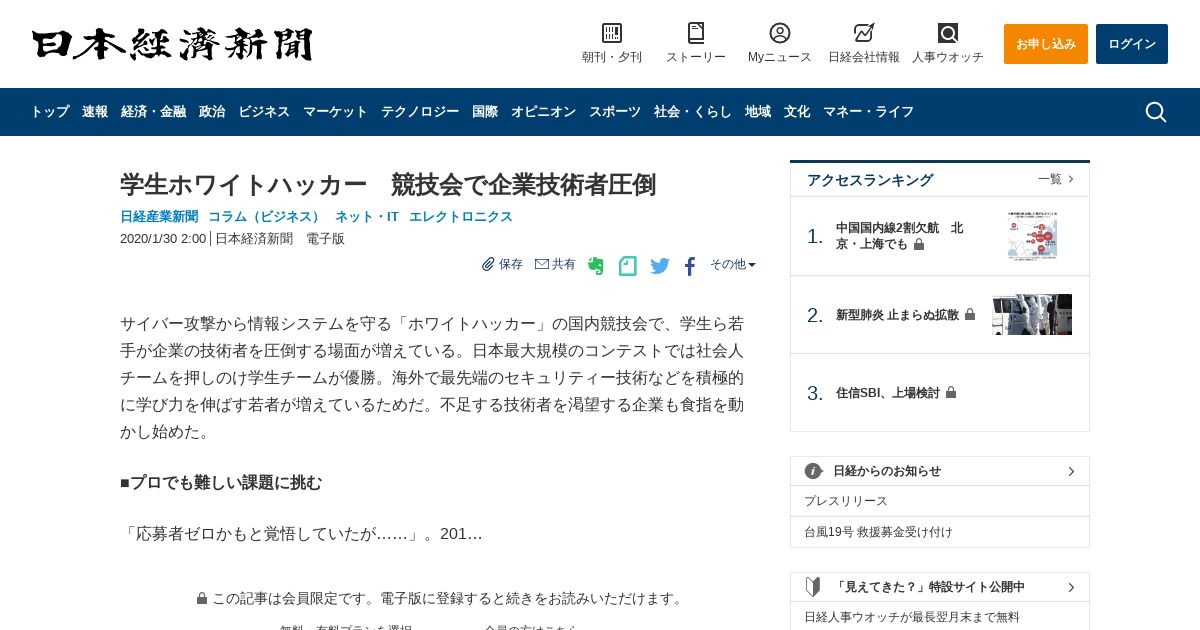This screenshot has width=1200, height=630.
Task: Open the プレスリリース link
Action: (x=846, y=501)
